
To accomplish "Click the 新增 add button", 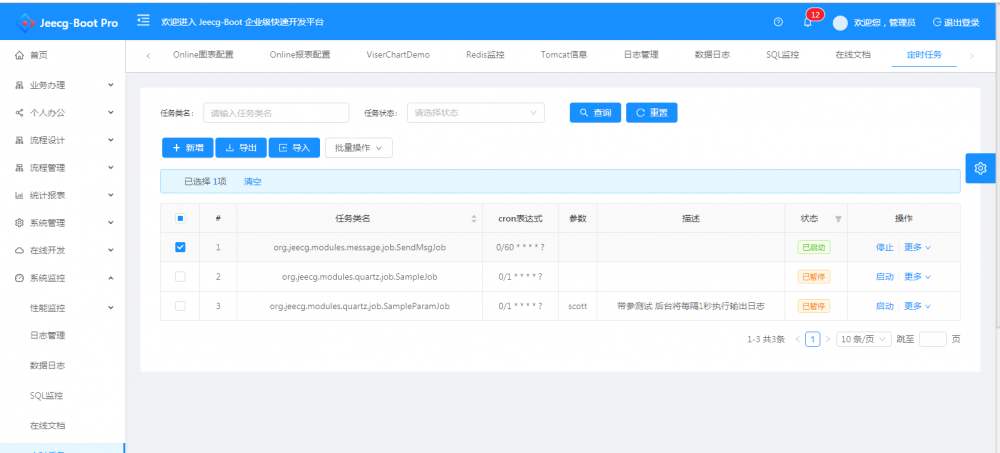I will [x=188, y=147].
